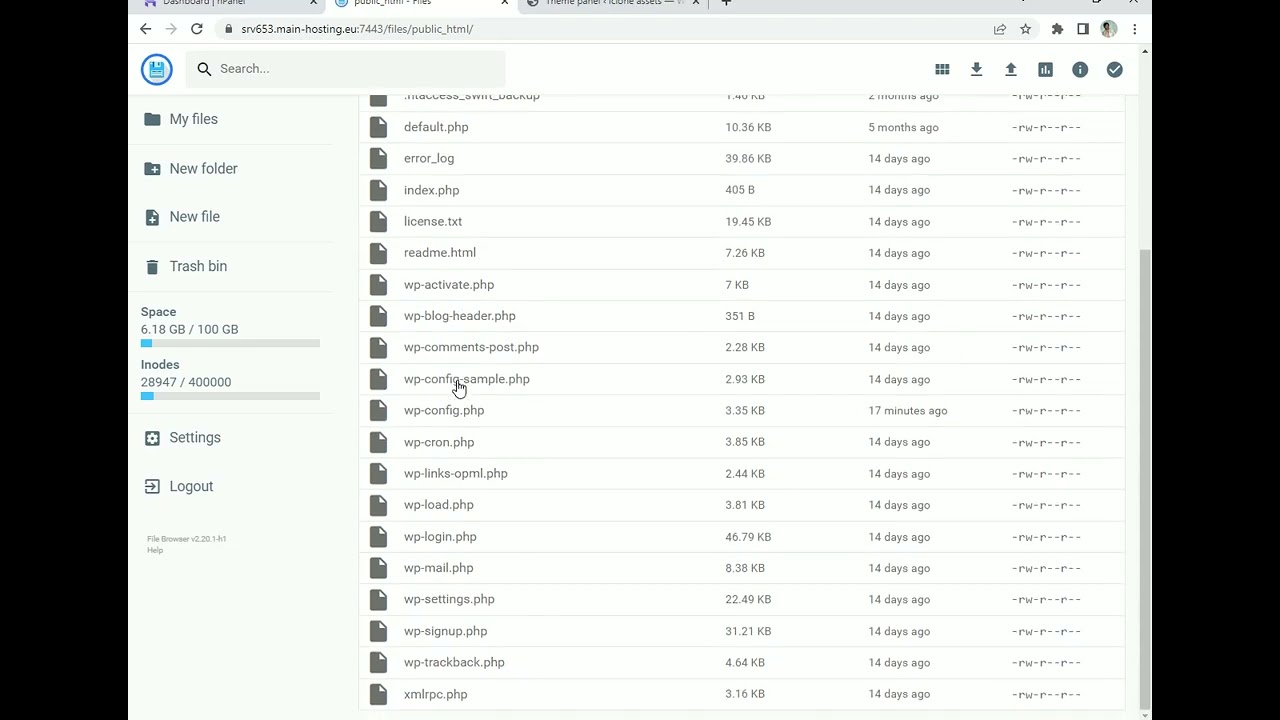
Task: Bookmark the page with the star icon
Action: (x=1025, y=29)
